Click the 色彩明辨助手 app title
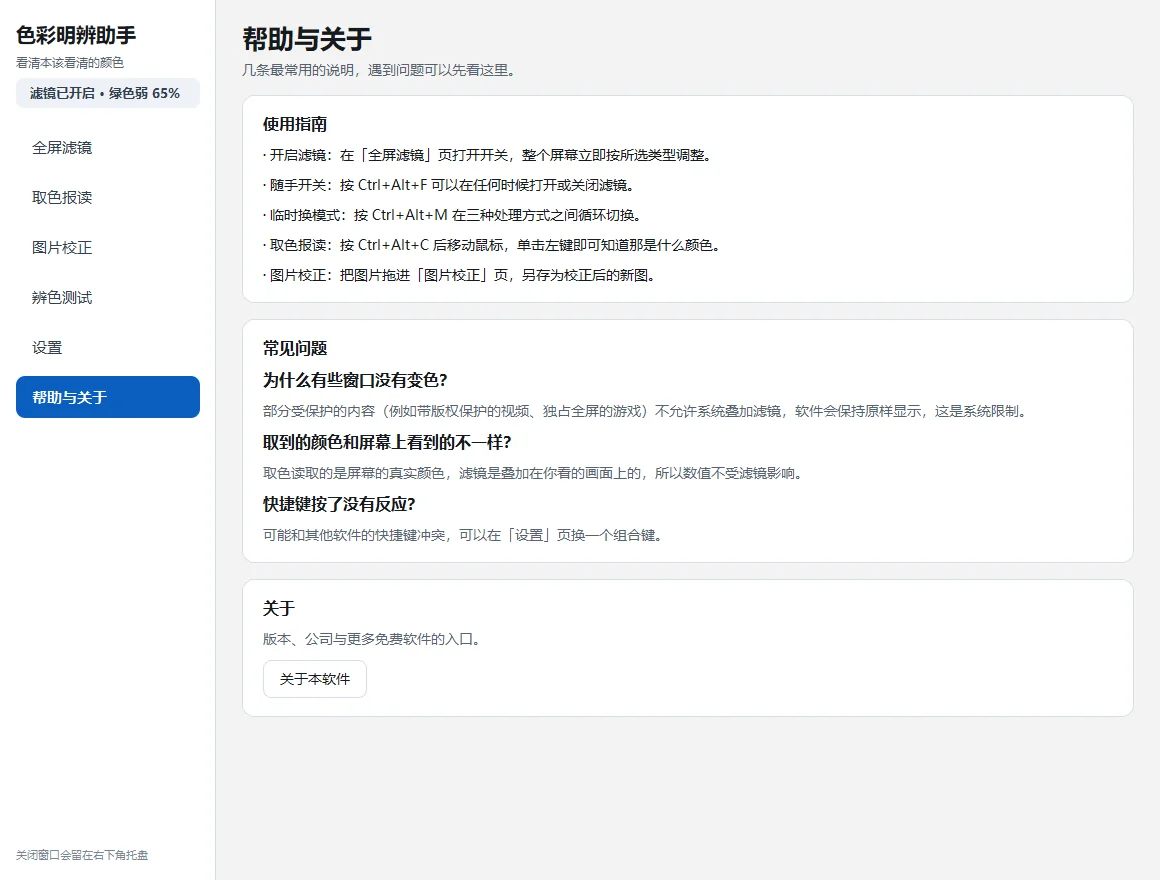 tap(76, 35)
